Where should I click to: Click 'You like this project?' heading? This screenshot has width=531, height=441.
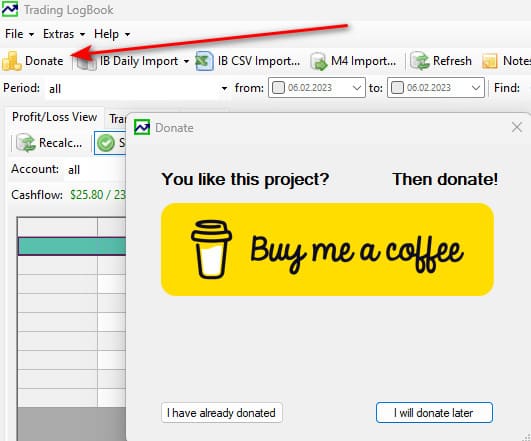[245, 179]
